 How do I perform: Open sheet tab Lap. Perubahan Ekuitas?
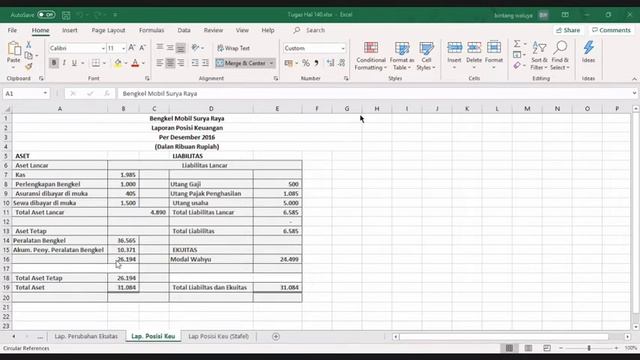(86, 336)
